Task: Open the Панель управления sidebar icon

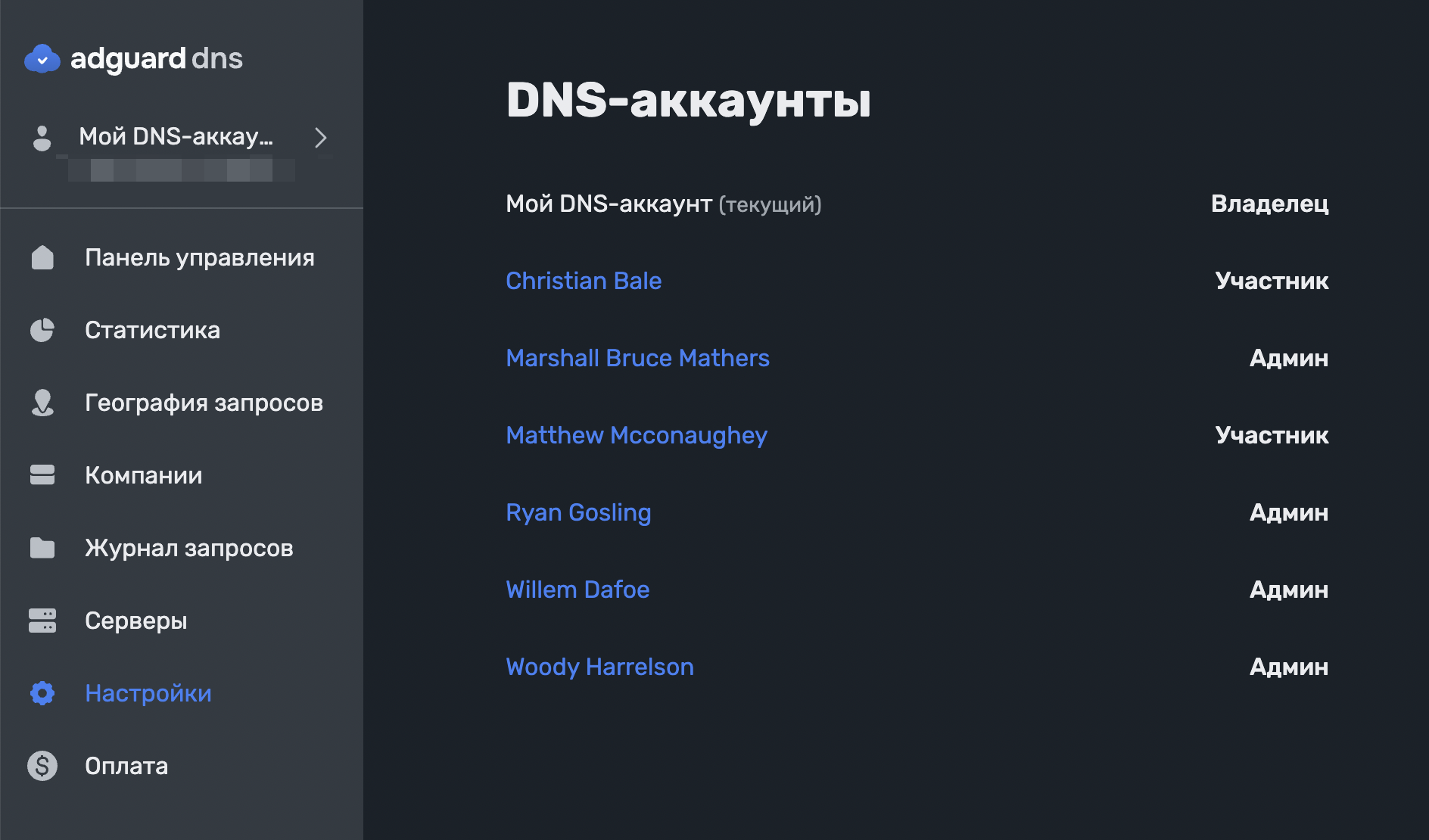Action: pos(42,257)
